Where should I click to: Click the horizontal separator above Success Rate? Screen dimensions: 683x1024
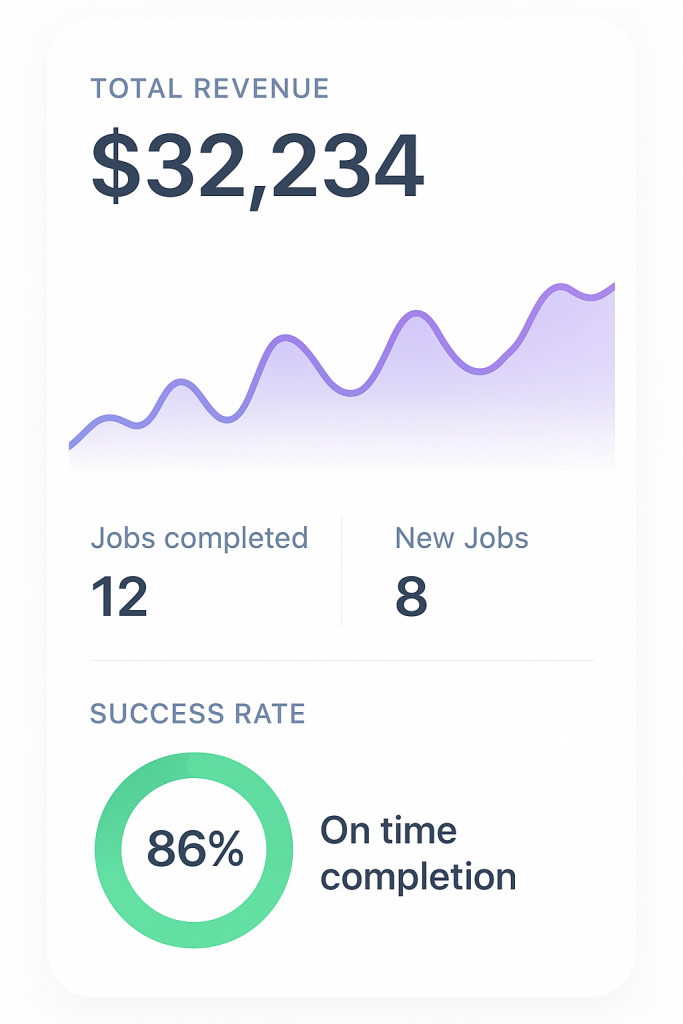coord(342,660)
